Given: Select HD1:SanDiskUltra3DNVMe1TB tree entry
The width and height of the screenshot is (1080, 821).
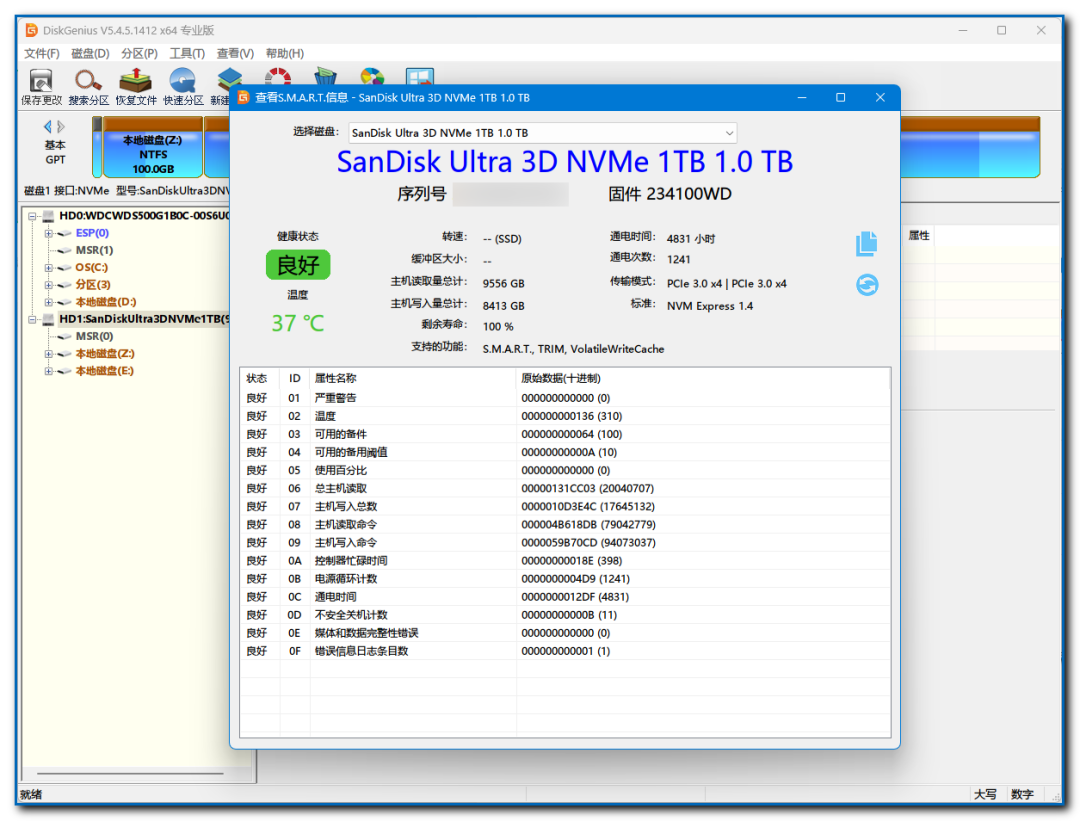Looking at the screenshot, I should [x=145, y=319].
